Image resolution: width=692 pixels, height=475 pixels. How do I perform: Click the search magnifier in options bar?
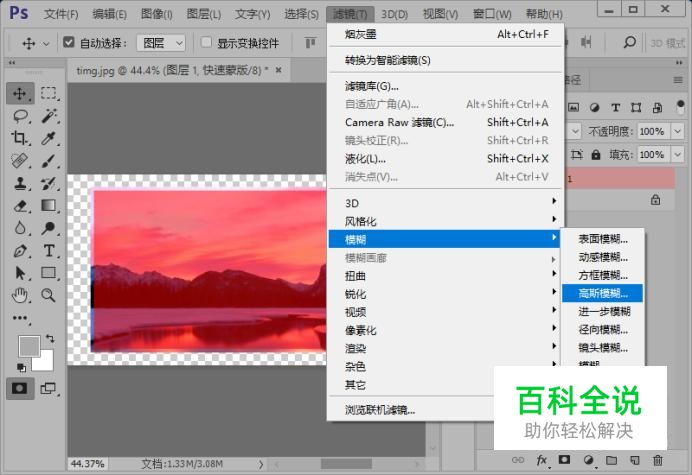[630, 42]
